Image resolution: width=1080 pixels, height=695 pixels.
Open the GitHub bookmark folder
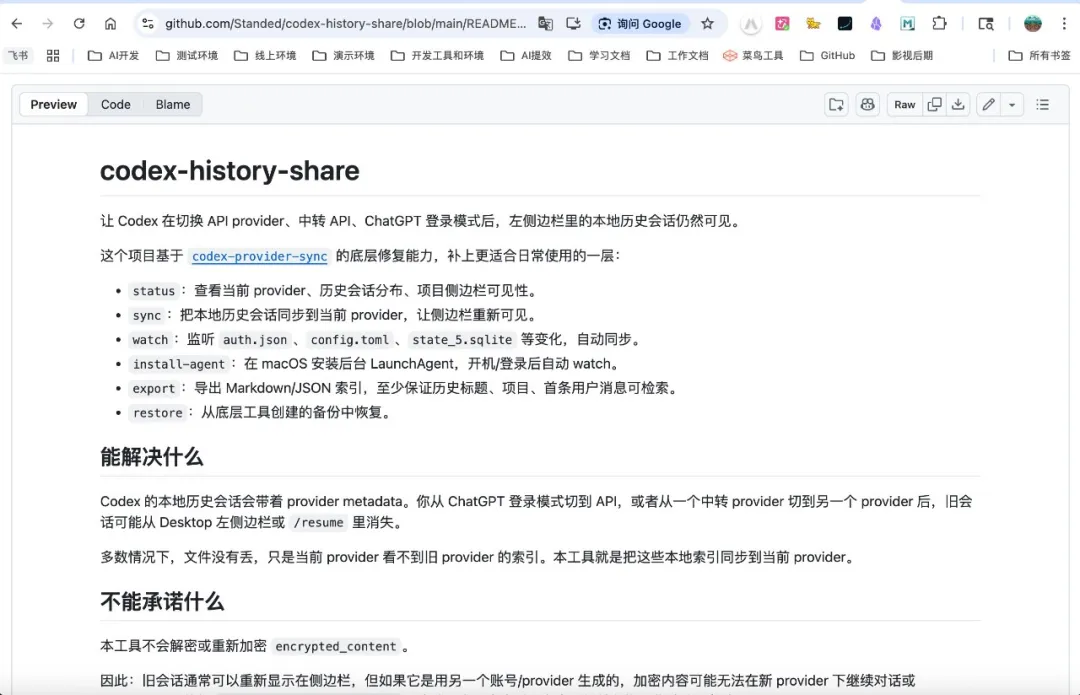(827, 55)
